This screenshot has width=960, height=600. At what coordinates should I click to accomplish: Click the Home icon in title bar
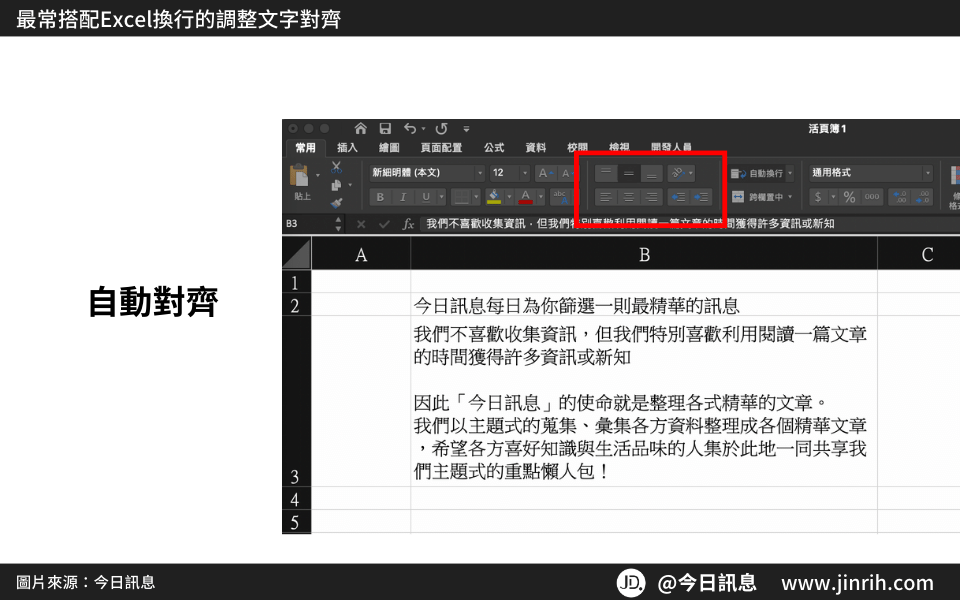tap(361, 129)
